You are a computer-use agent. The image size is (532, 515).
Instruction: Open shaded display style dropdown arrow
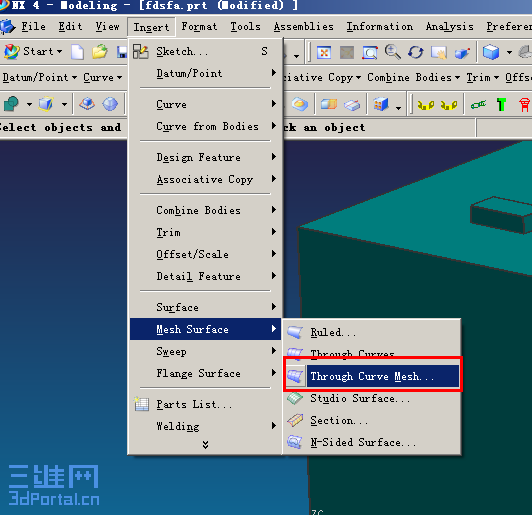pos(509,53)
